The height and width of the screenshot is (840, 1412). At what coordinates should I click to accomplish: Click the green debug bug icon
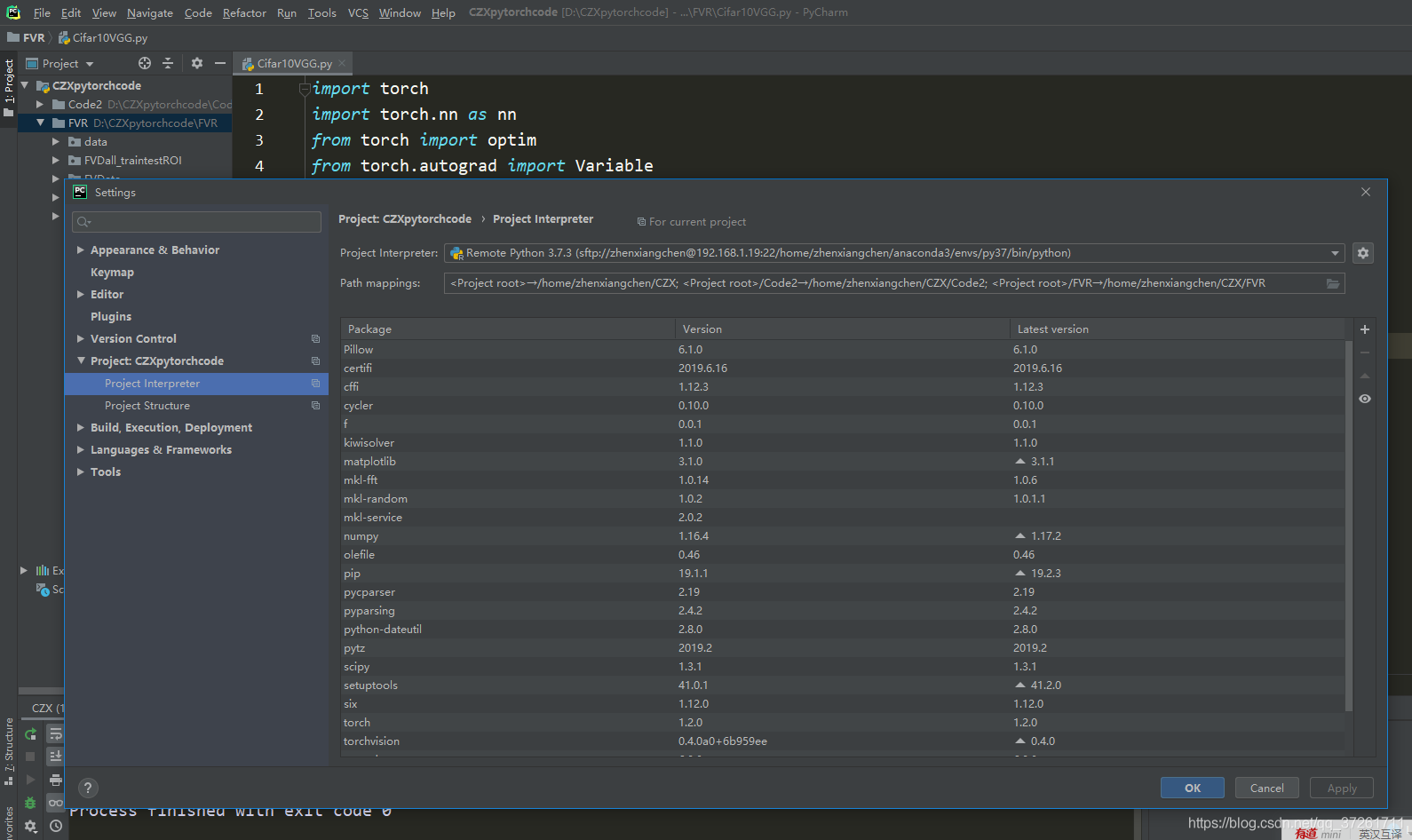(30, 803)
